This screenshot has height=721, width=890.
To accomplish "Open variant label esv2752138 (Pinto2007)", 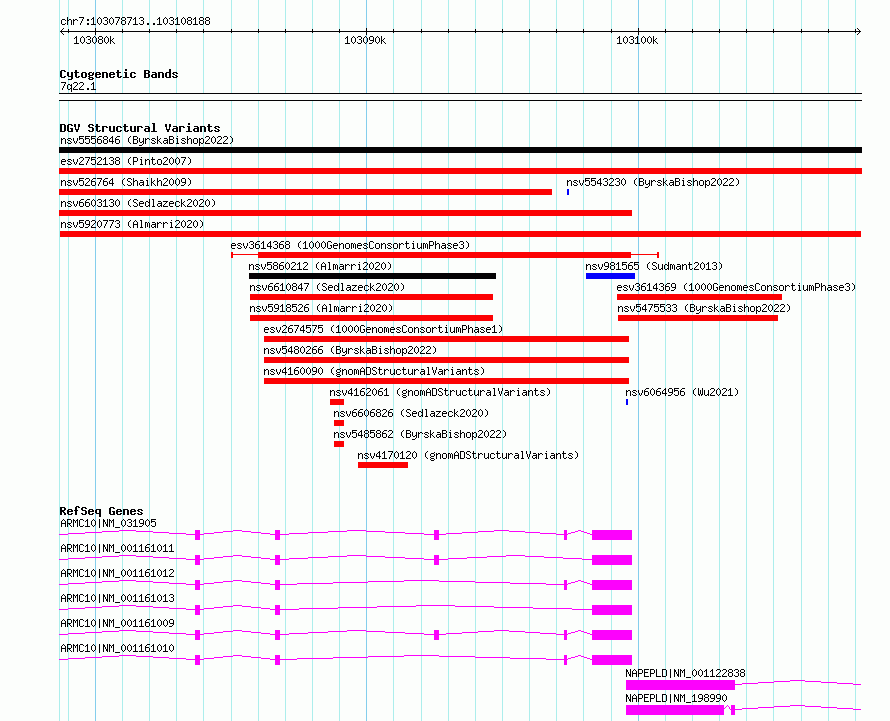I will pyautogui.click(x=126, y=161).
